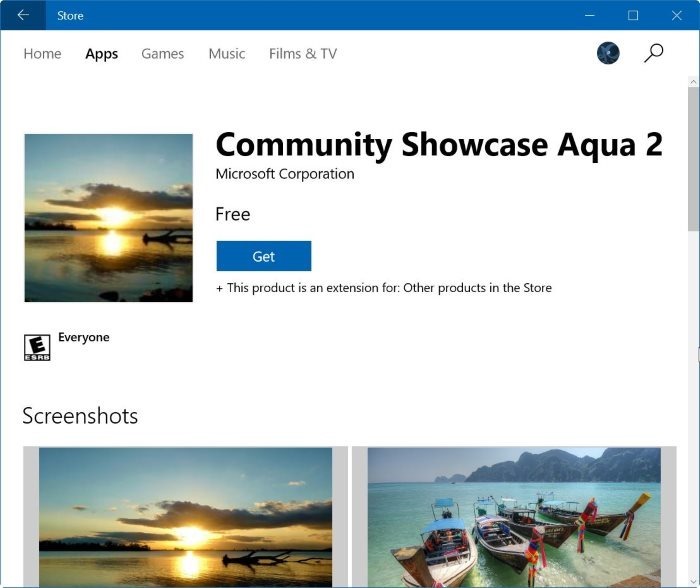Open the sunset app cover image
The height and width of the screenshot is (588, 700).
[108, 218]
